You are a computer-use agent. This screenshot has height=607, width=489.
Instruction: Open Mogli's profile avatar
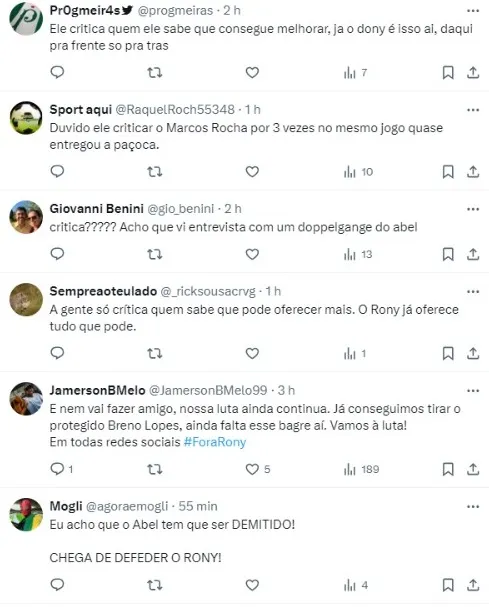tap(26, 514)
